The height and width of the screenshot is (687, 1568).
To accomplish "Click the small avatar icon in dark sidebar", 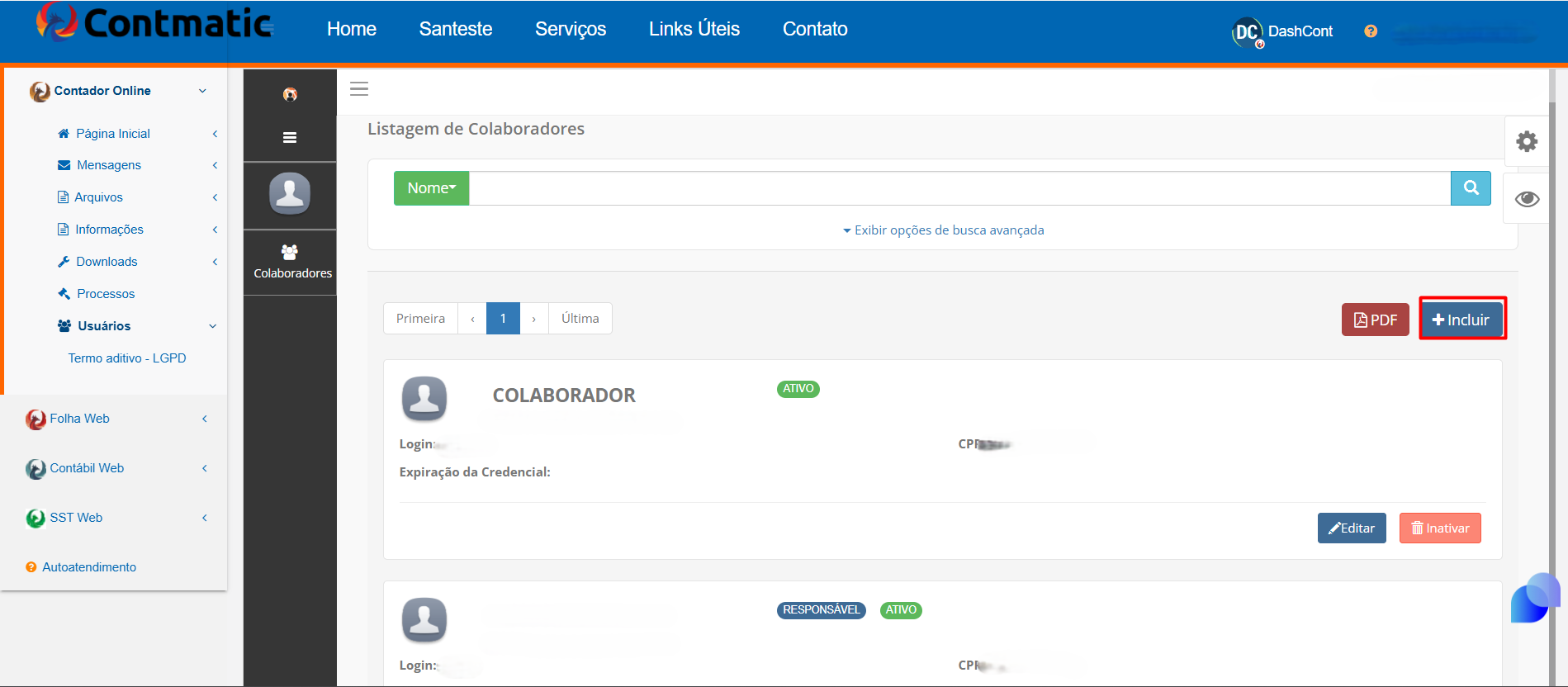I will pos(290,94).
